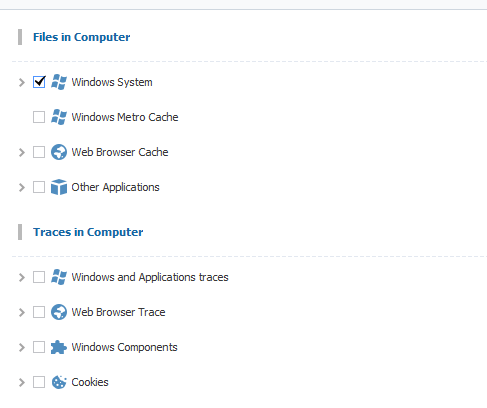Enable the Windows Metro Cache checkbox

click(x=39, y=117)
